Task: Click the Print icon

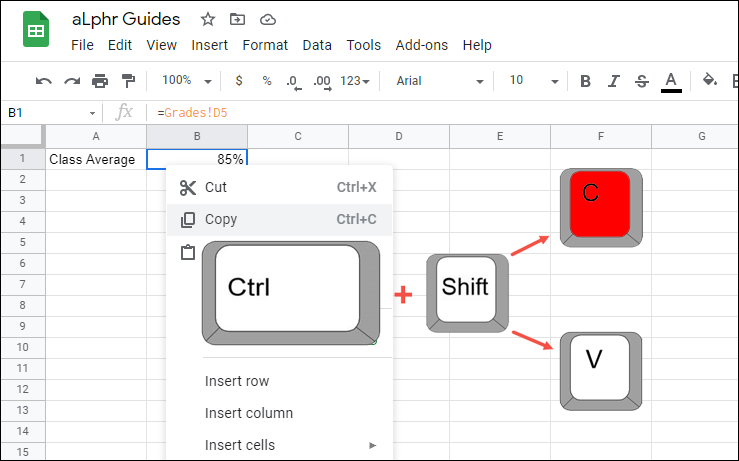Action: coord(100,81)
